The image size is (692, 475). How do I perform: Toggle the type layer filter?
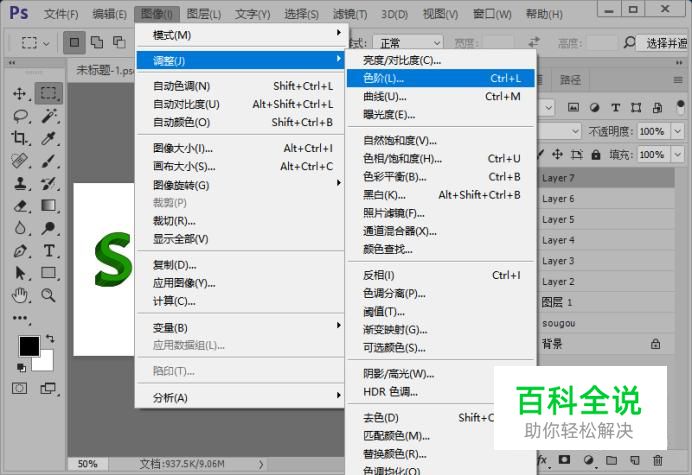pyautogui.click(x=616, y=107)
